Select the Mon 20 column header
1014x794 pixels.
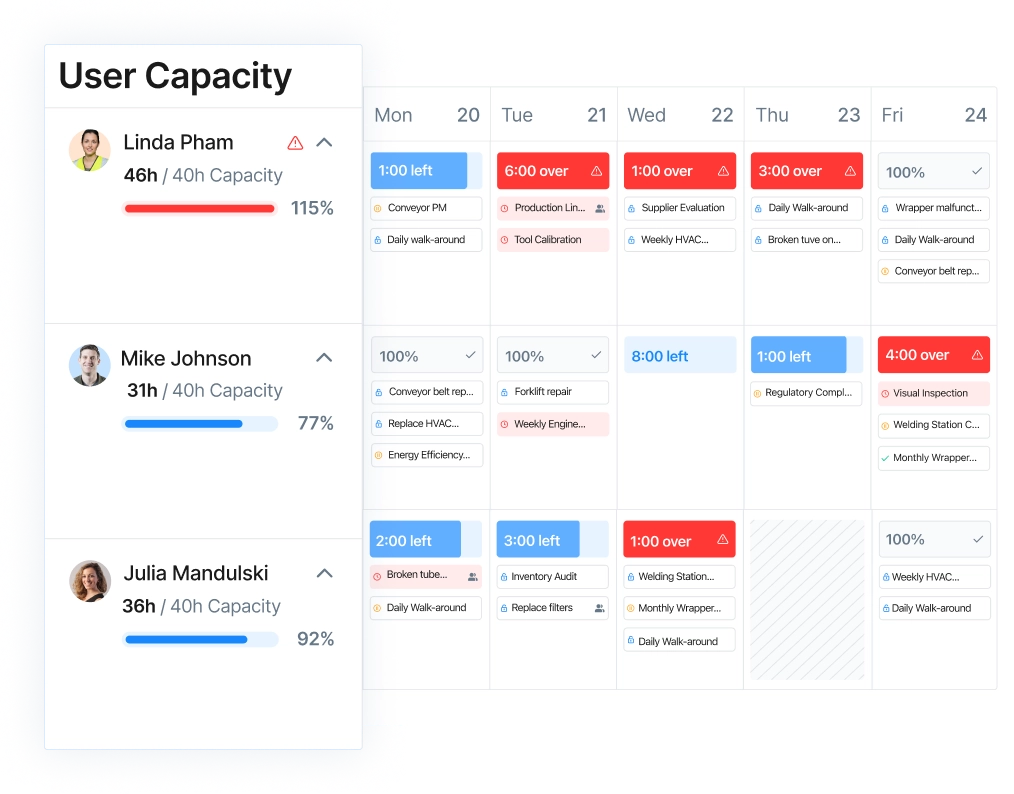click(425, 115)
